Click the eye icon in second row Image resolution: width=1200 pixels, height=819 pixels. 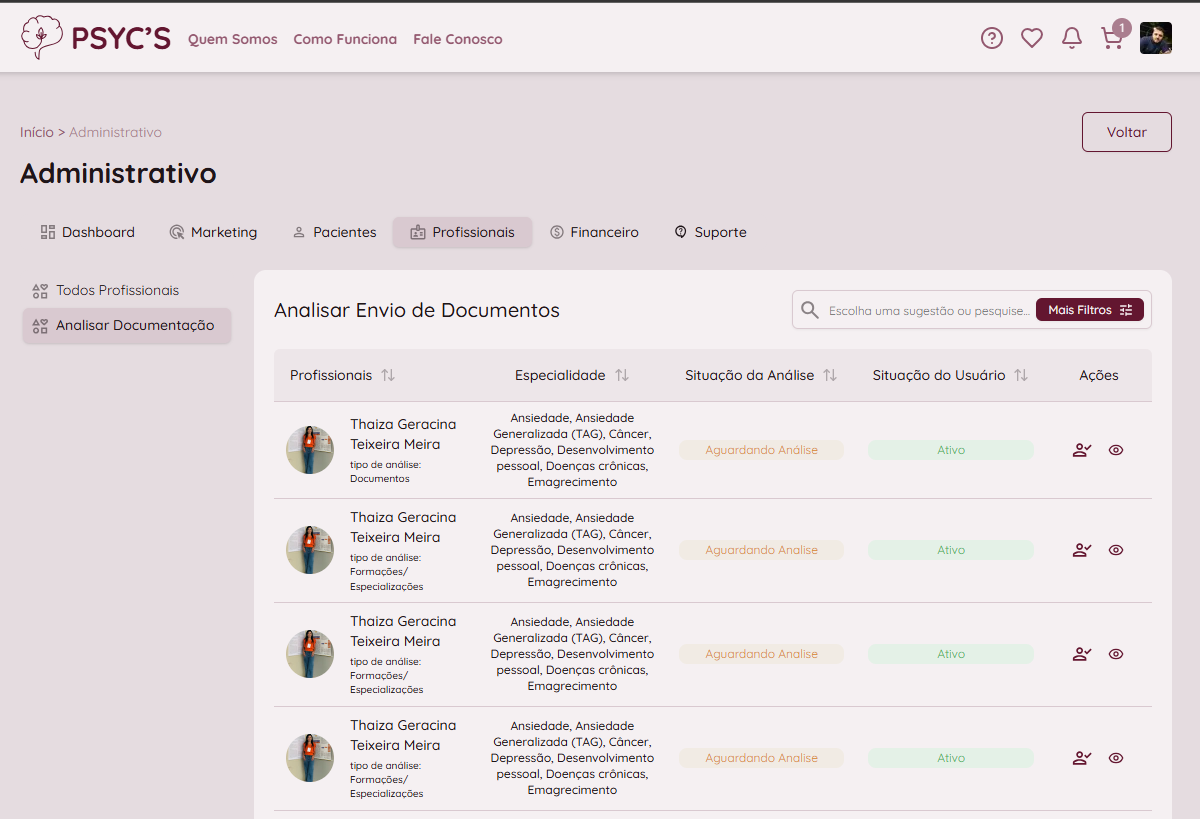[x=1116, y=550]
